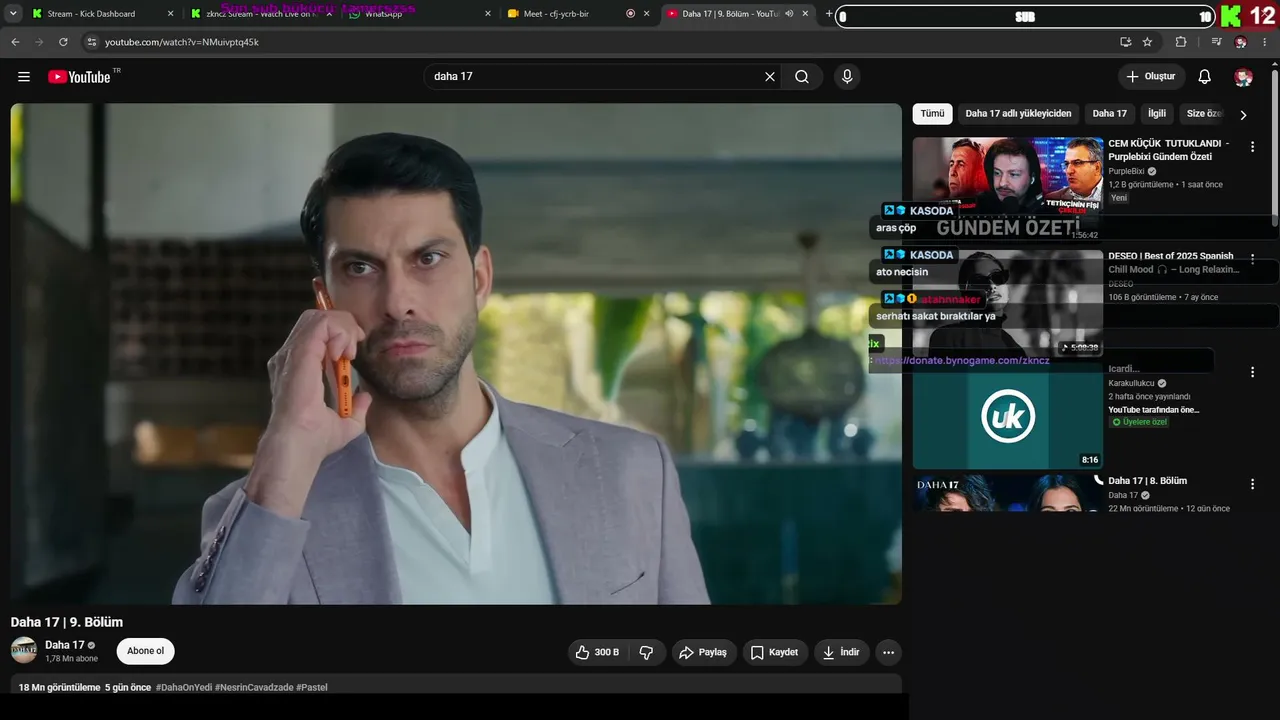Go back to the previous browser page
This screenshot has width=1280, height=720.
click(15, 42)
